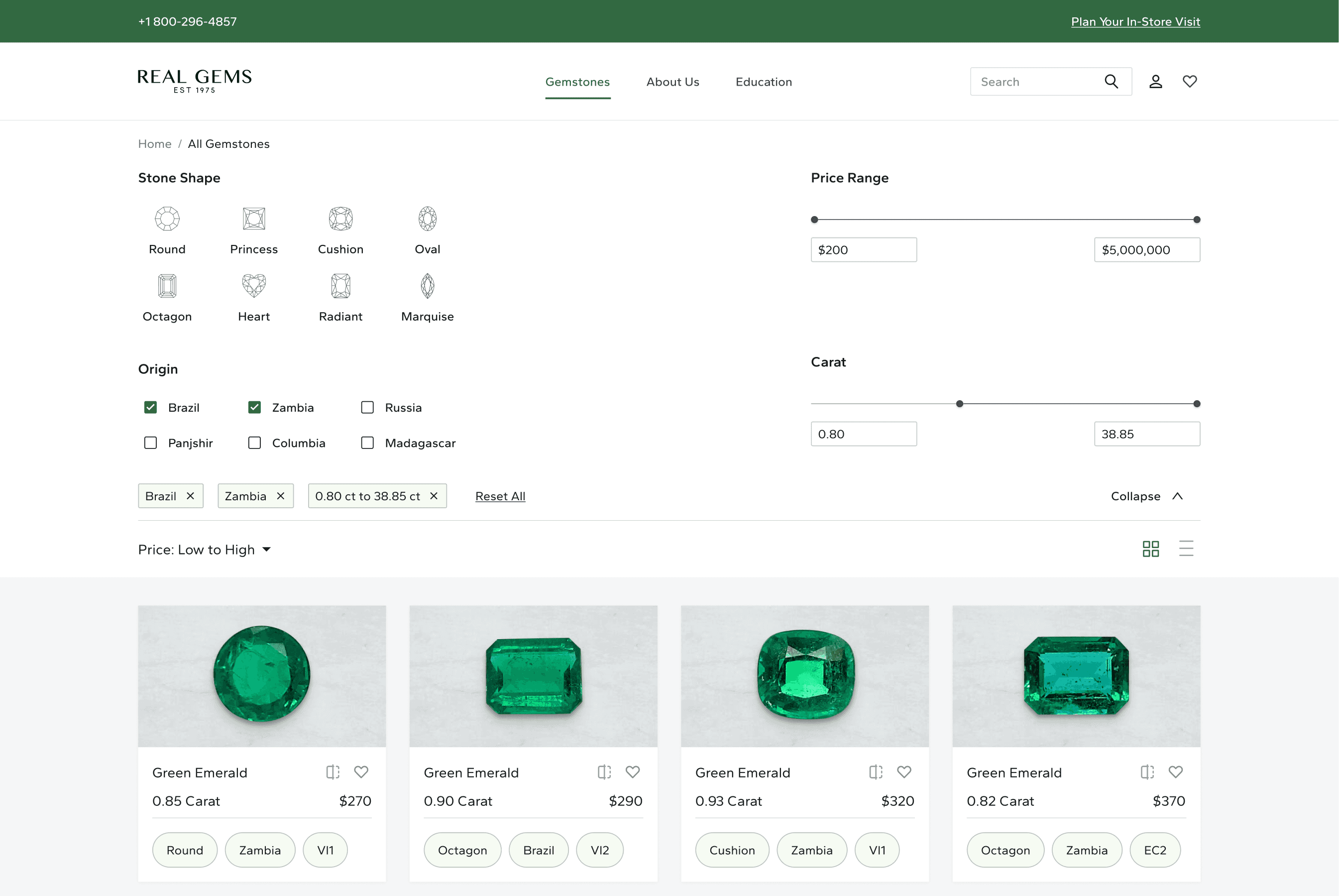Viewport: 1339px width, 896px height.
Task: Open Price: Low to High sort dropdown
Action: tap(205, 550)
